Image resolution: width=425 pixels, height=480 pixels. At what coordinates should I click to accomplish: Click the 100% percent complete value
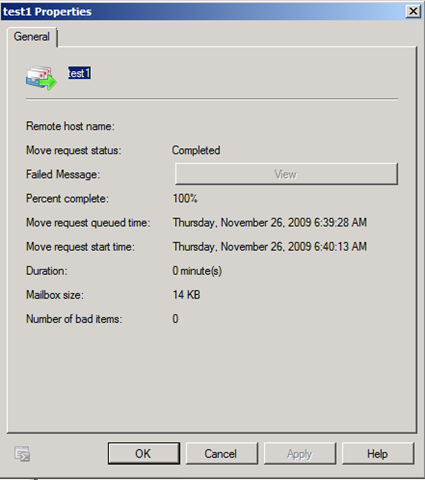tap(185, 198)
